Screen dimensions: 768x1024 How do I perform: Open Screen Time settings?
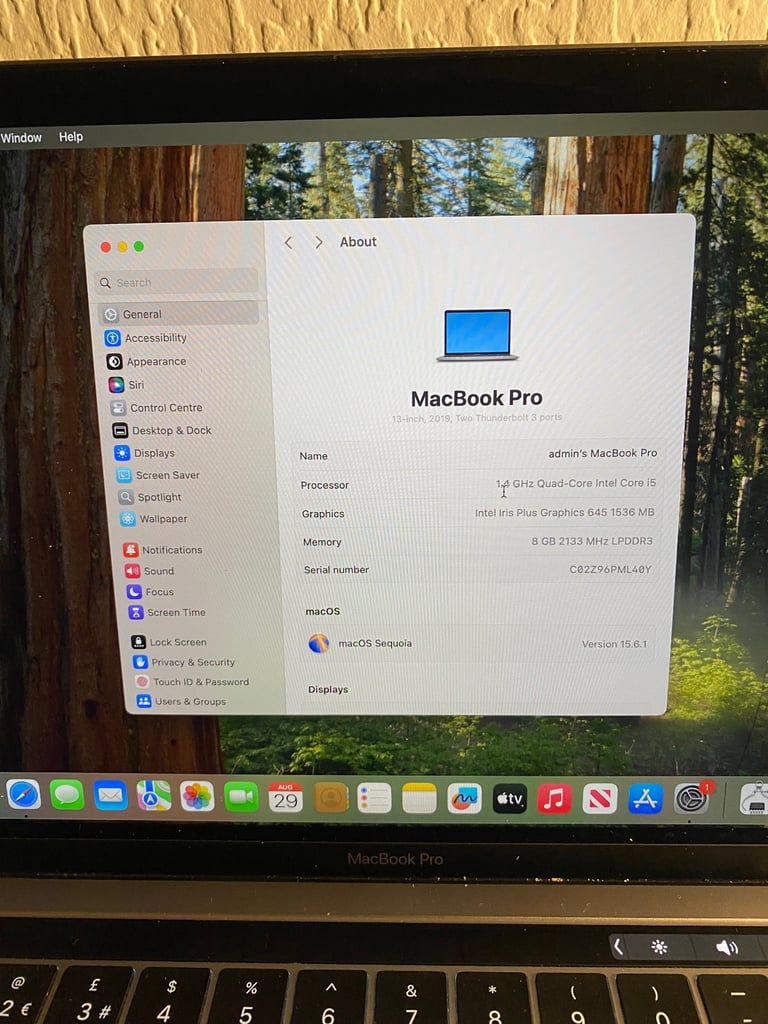click(x=167, y=613)
